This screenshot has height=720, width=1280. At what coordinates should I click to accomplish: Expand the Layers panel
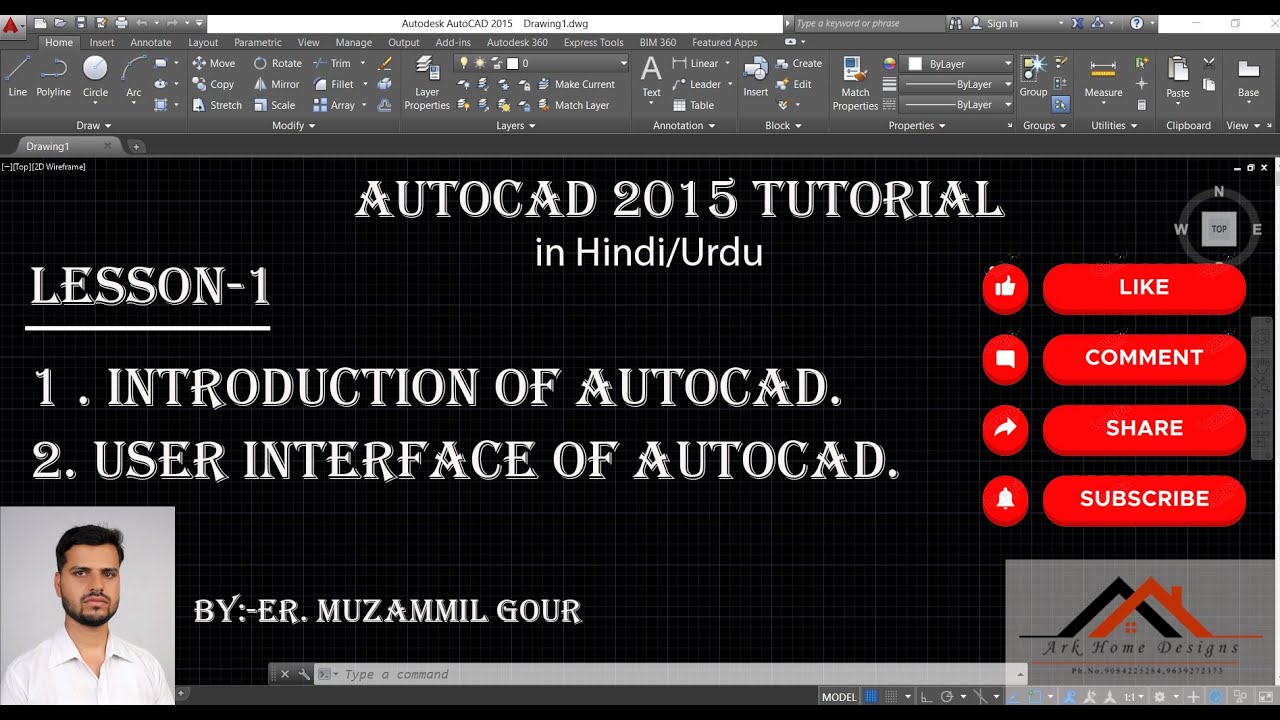tap(516, 126)
